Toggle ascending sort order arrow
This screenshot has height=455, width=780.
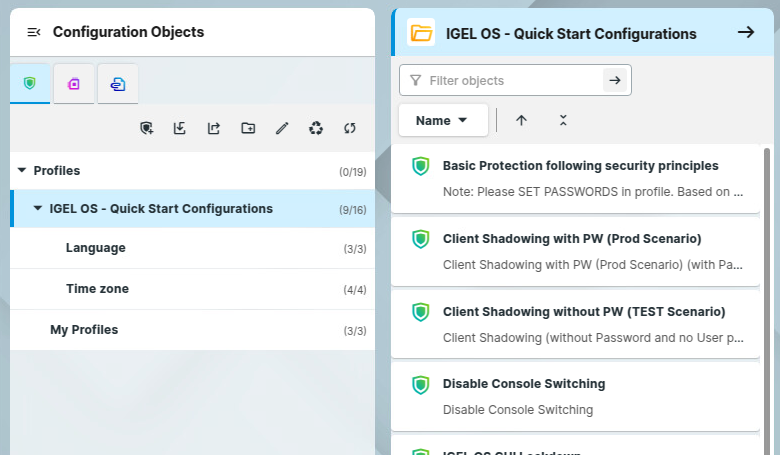(x=521, y=120)
